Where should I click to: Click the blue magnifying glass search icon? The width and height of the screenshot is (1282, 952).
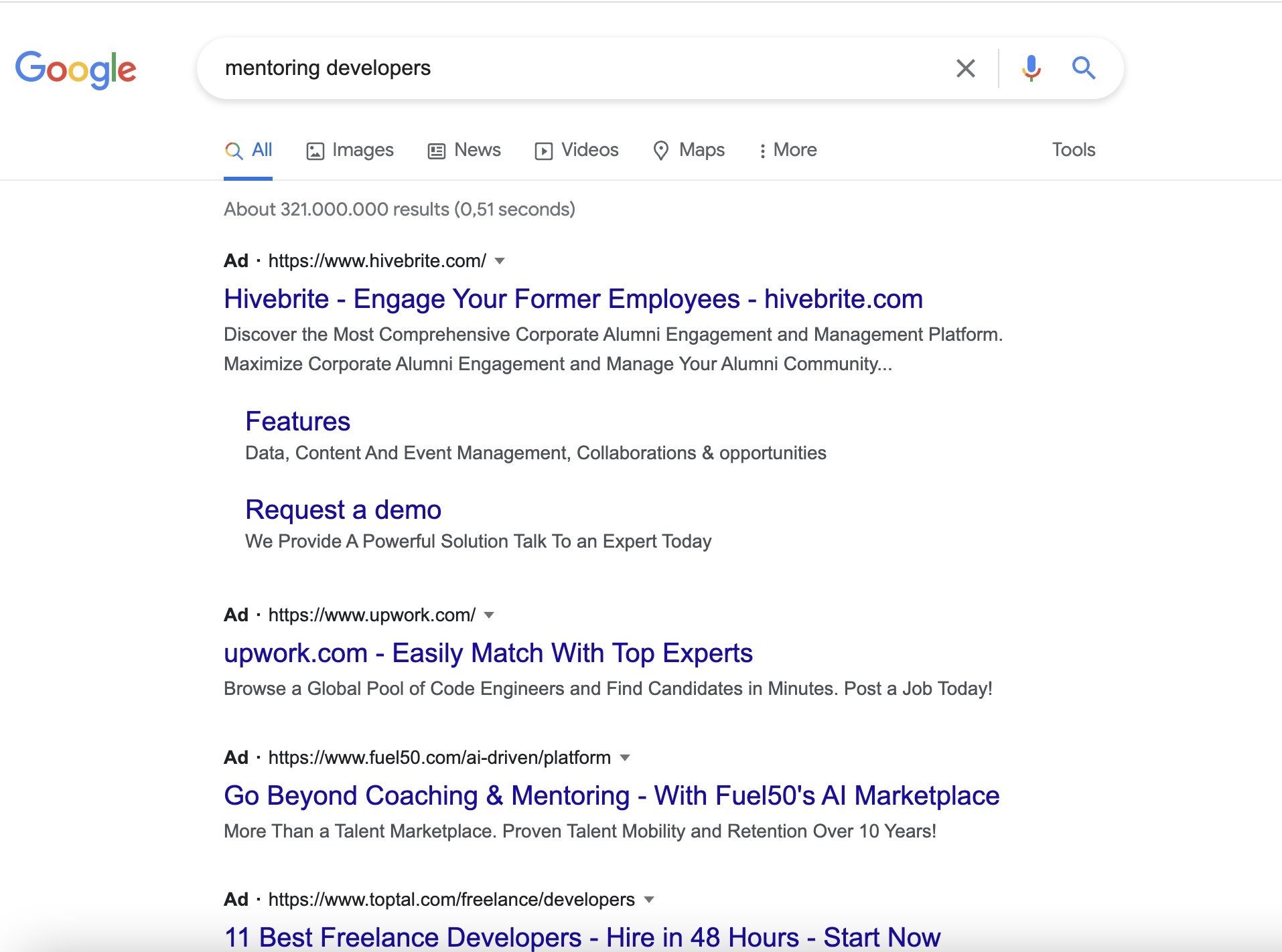tap(1083, 68)
